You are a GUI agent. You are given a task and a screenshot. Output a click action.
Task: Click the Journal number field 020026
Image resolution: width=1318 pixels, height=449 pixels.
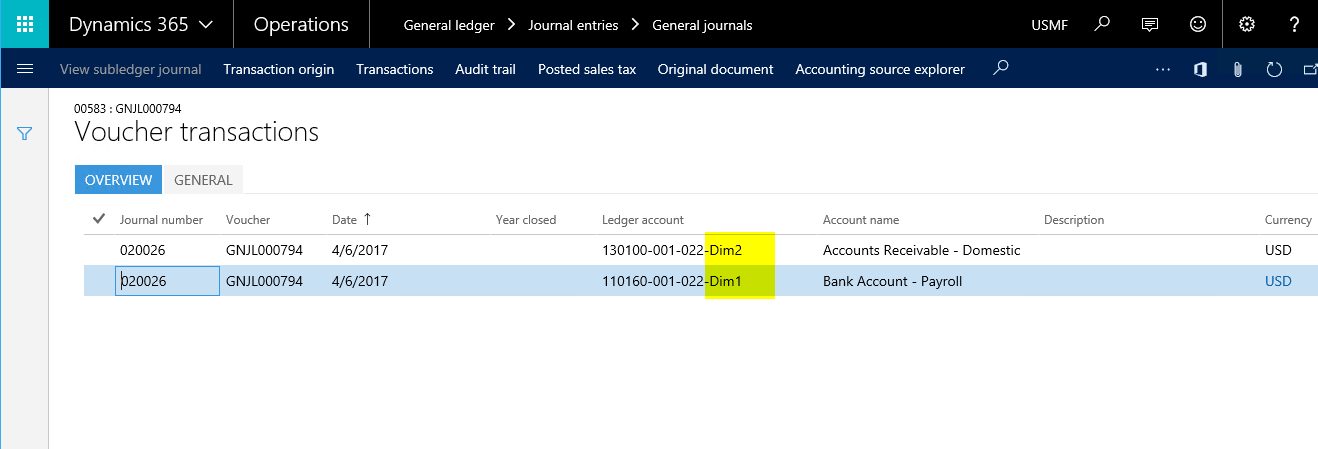167,281
